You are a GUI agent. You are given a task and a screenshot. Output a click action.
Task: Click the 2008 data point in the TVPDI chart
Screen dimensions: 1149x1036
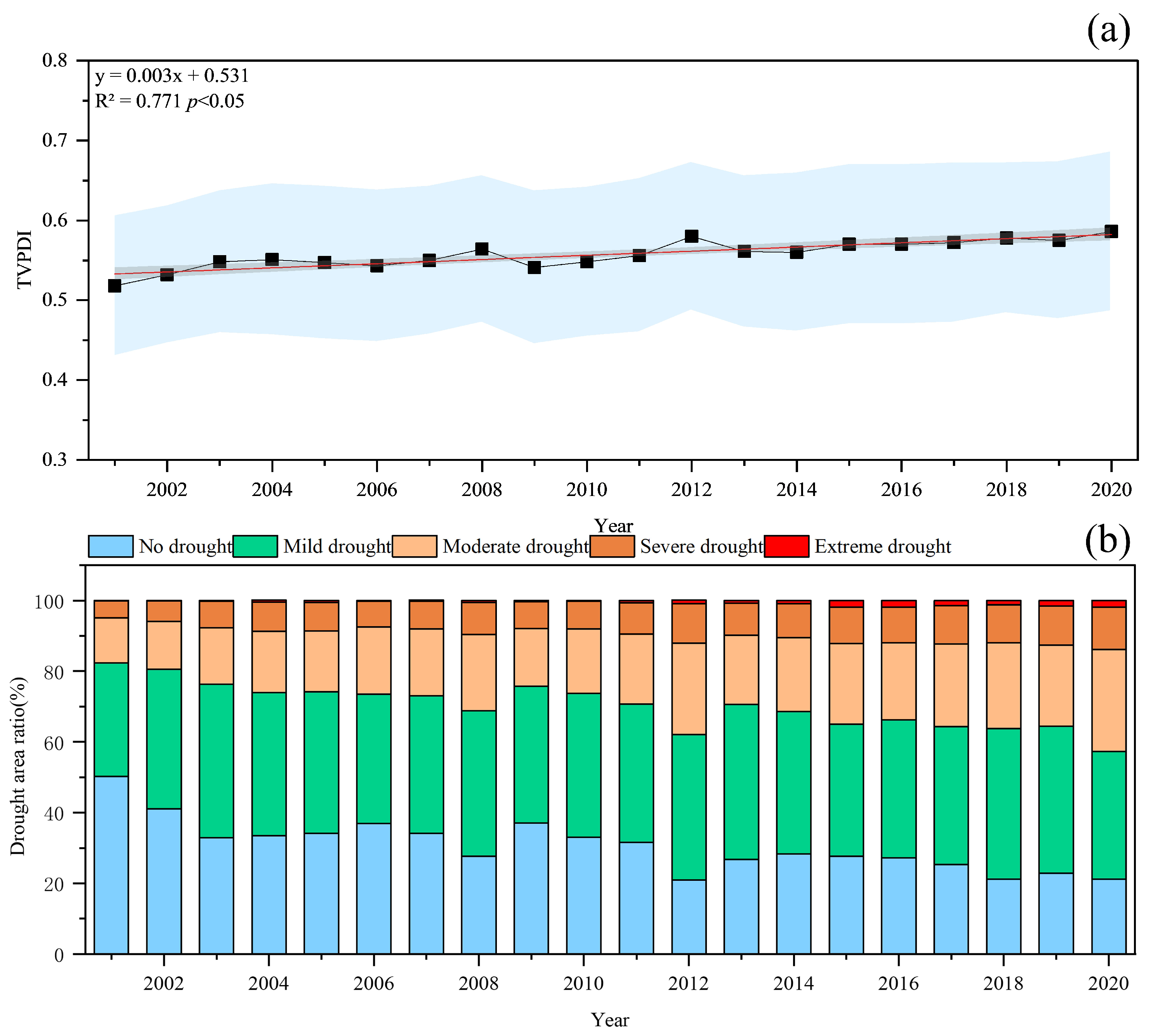(482, 249)
